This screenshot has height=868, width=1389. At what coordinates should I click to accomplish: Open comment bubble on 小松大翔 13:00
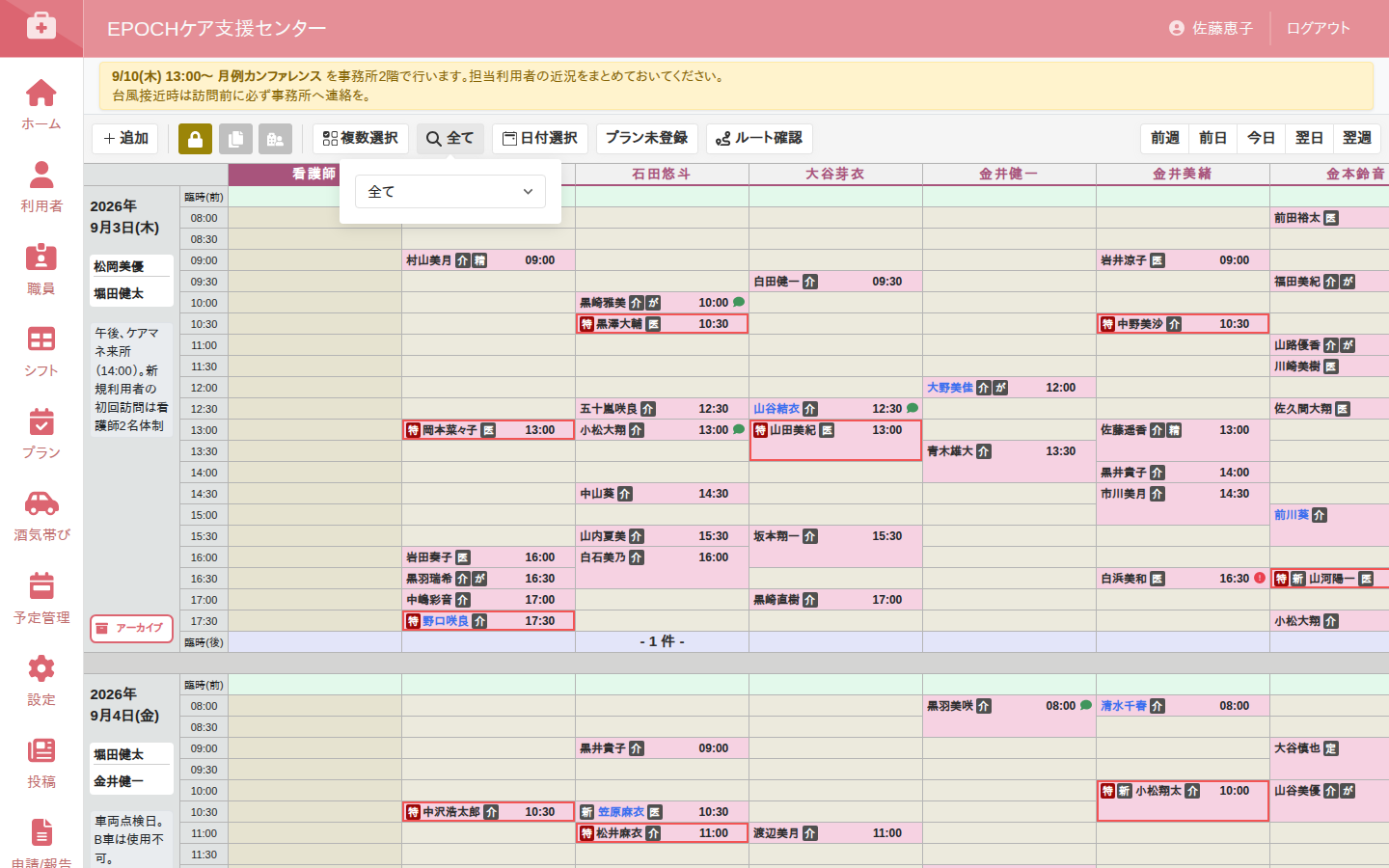[x=739, y=429]
